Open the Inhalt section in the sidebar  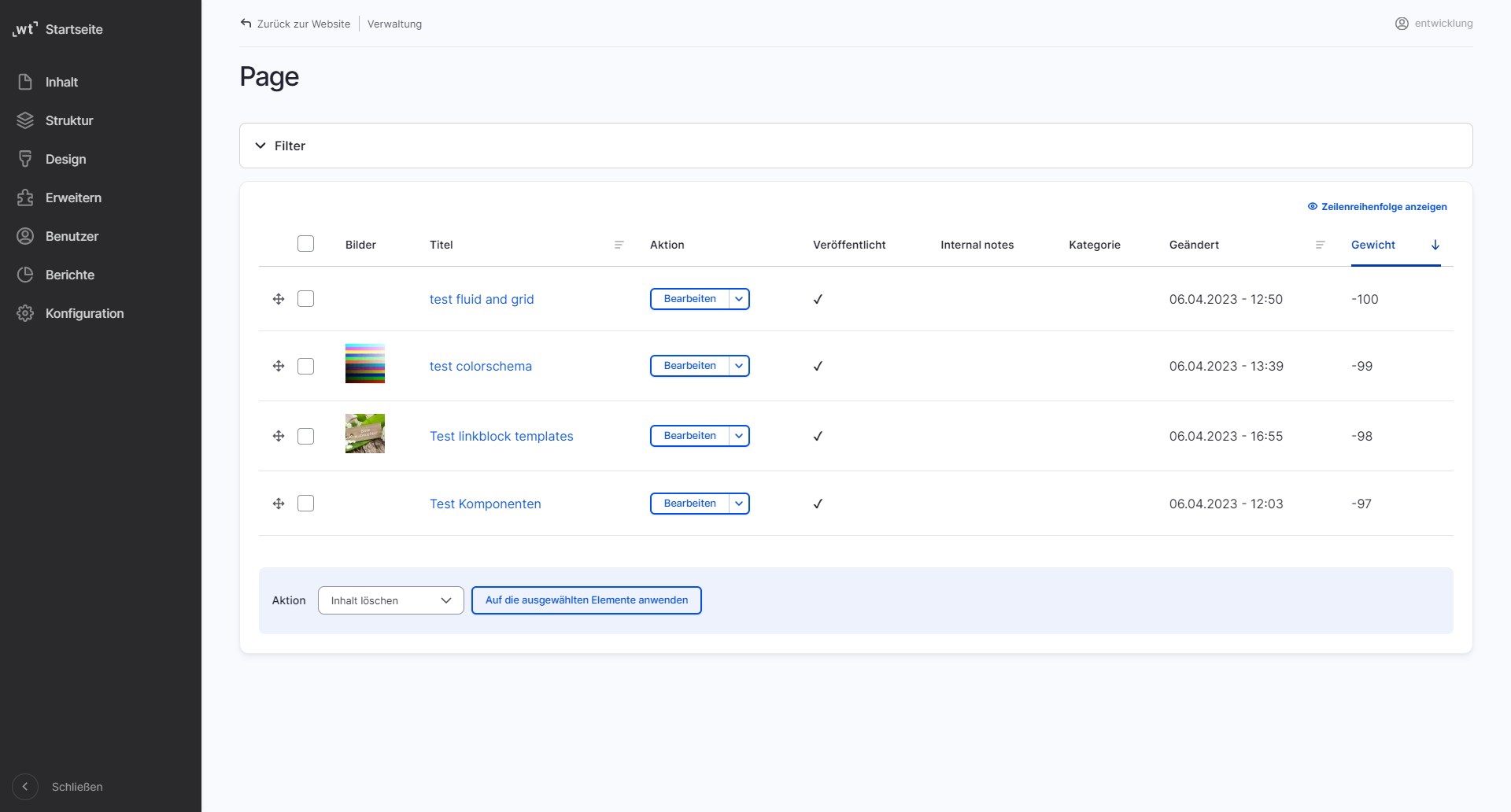(61, 82)
